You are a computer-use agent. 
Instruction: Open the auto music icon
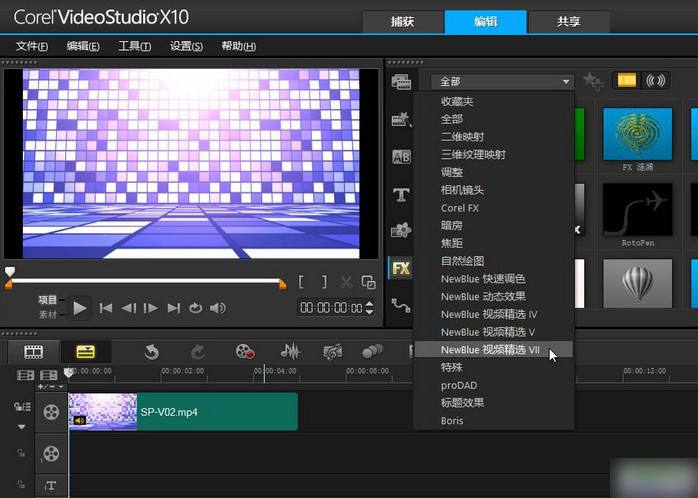click(333, 351)
